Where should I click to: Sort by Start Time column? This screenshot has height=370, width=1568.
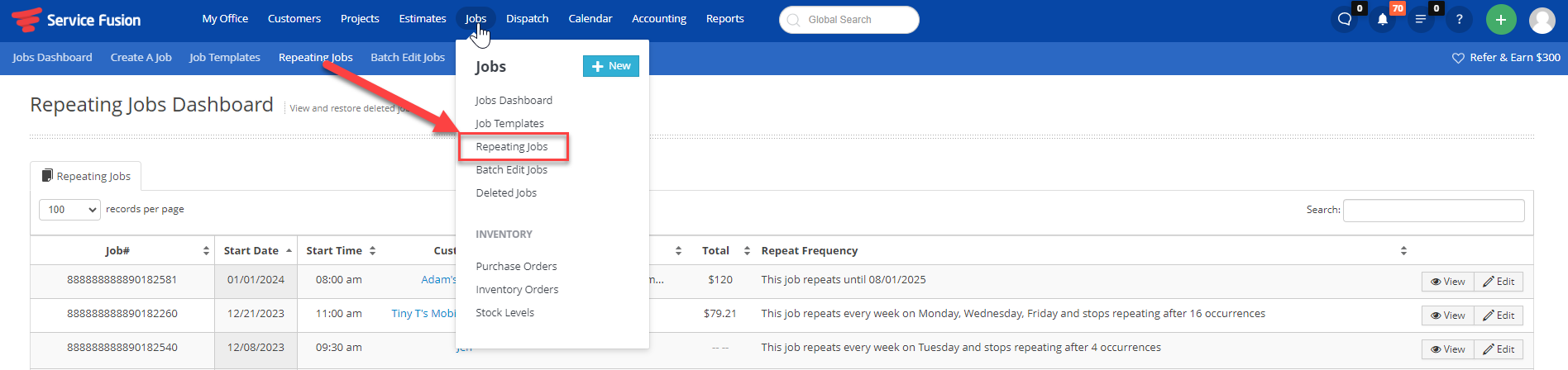pos(341,251)
